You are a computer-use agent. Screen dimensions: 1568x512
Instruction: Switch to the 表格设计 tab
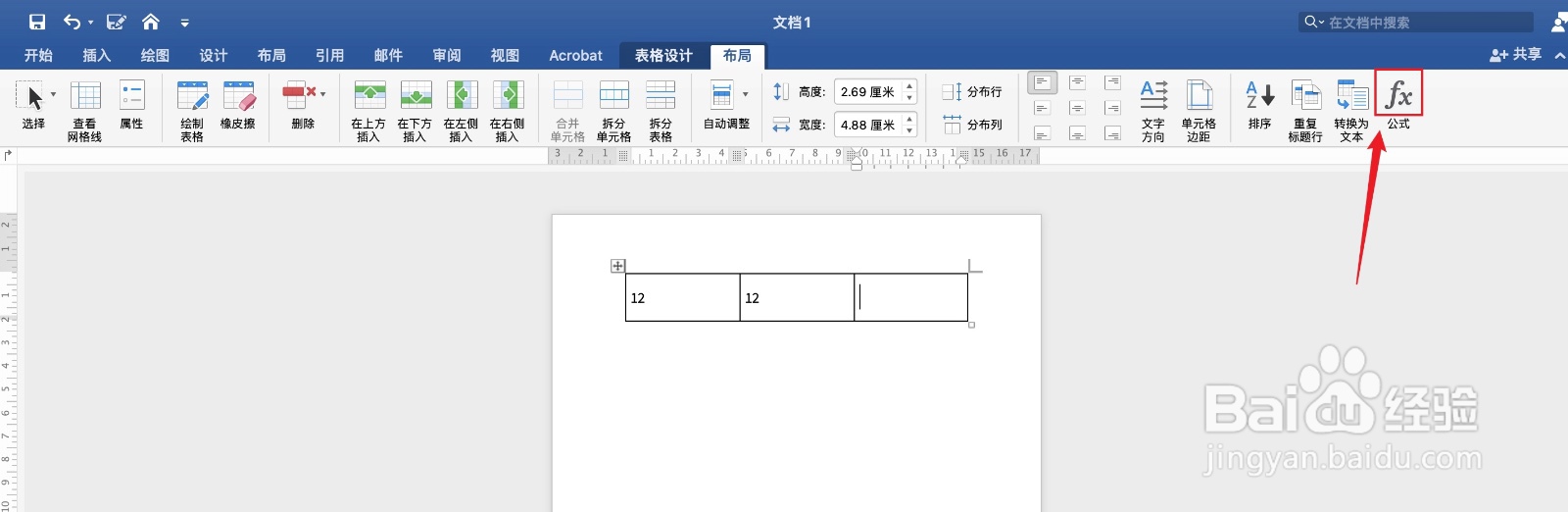663,56
